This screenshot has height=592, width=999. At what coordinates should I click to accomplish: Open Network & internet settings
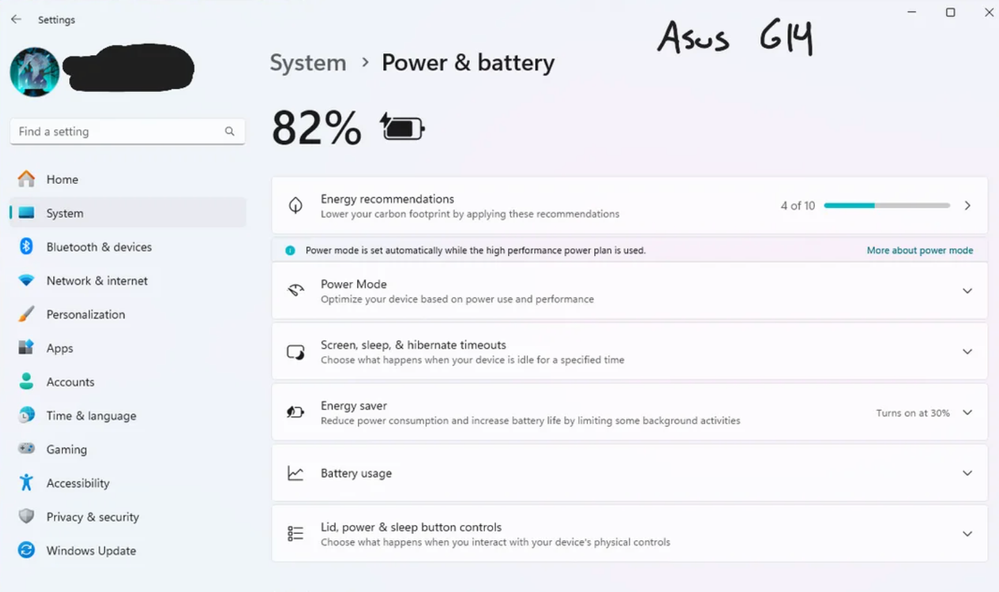pyautogui.click(x=96, y=281)
